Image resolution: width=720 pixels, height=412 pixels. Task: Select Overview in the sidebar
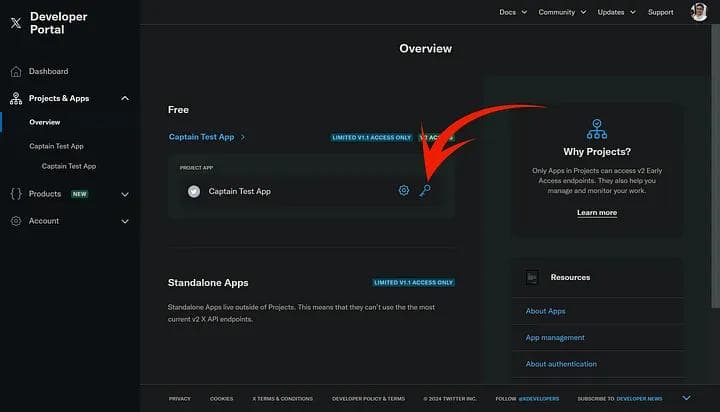click(x=45, y=122)
